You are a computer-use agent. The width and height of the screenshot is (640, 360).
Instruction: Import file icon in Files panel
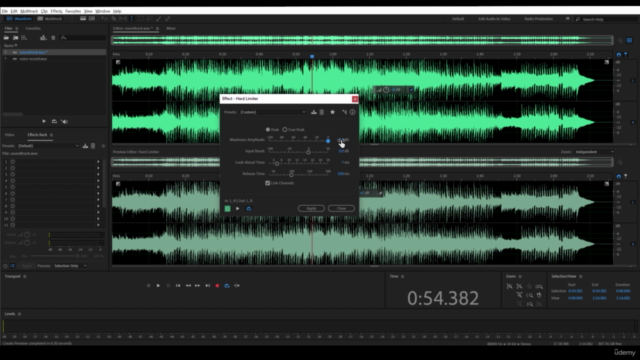pyautogui.click(x=16, y=38)
